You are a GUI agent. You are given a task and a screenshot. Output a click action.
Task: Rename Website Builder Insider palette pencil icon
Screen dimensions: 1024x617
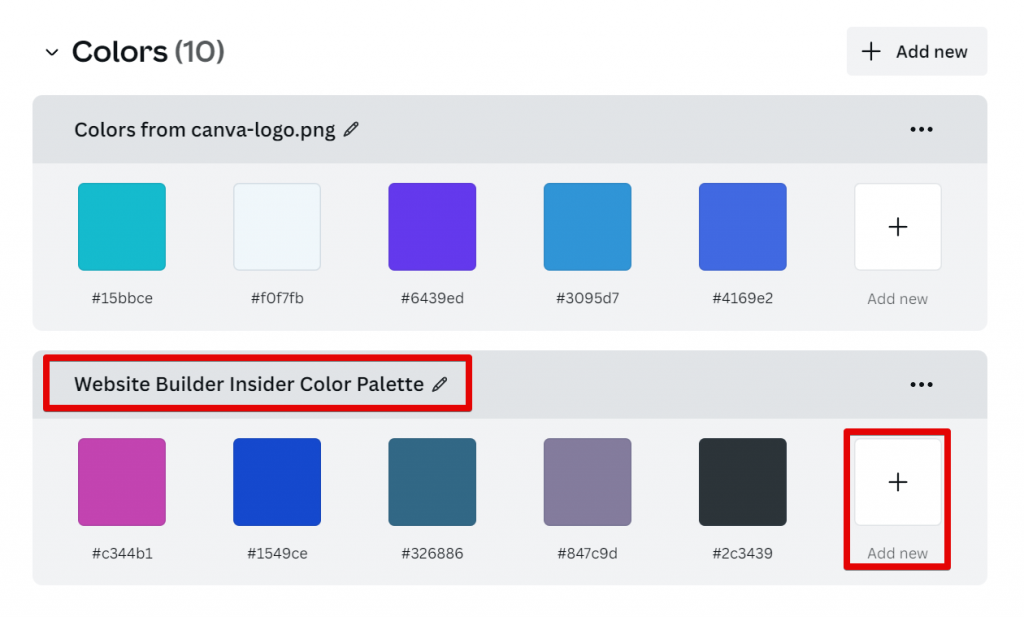pyautogui.click(x=440, y=384)
